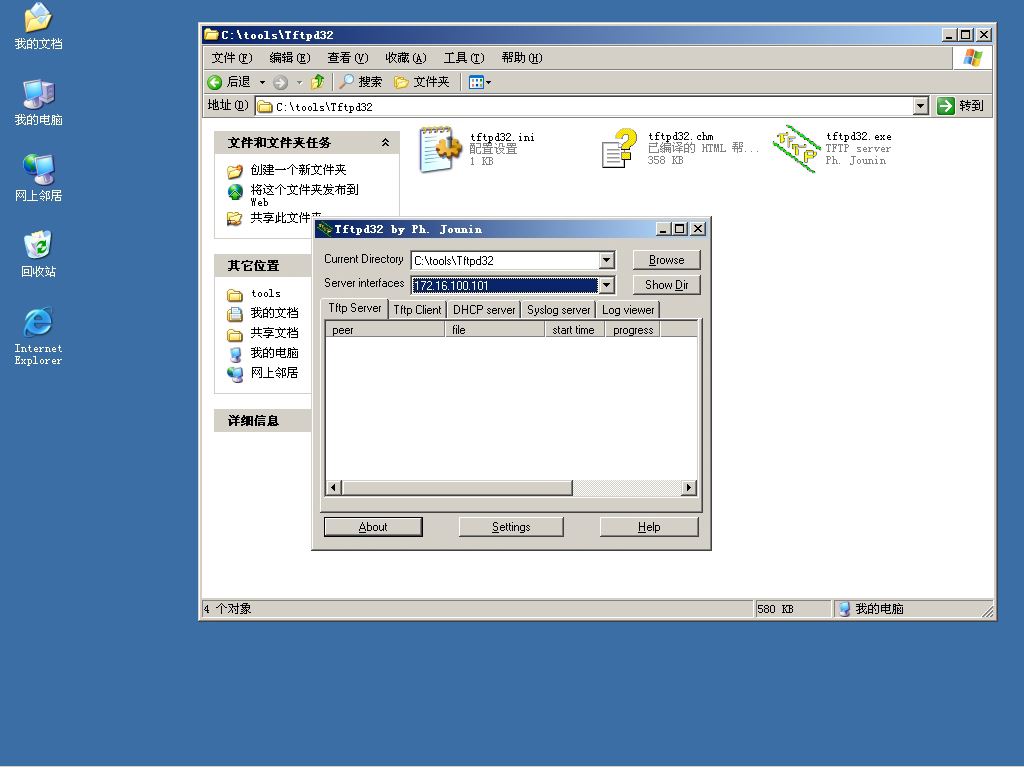Select the Internet Explorer desktop icon
The image size is (1024, 768).
coord(38,336)
